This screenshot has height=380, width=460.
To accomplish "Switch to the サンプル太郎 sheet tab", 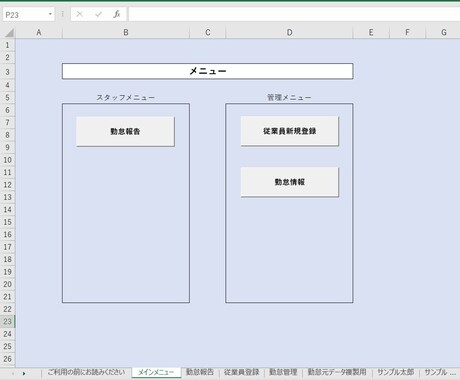I will [396, 372].
